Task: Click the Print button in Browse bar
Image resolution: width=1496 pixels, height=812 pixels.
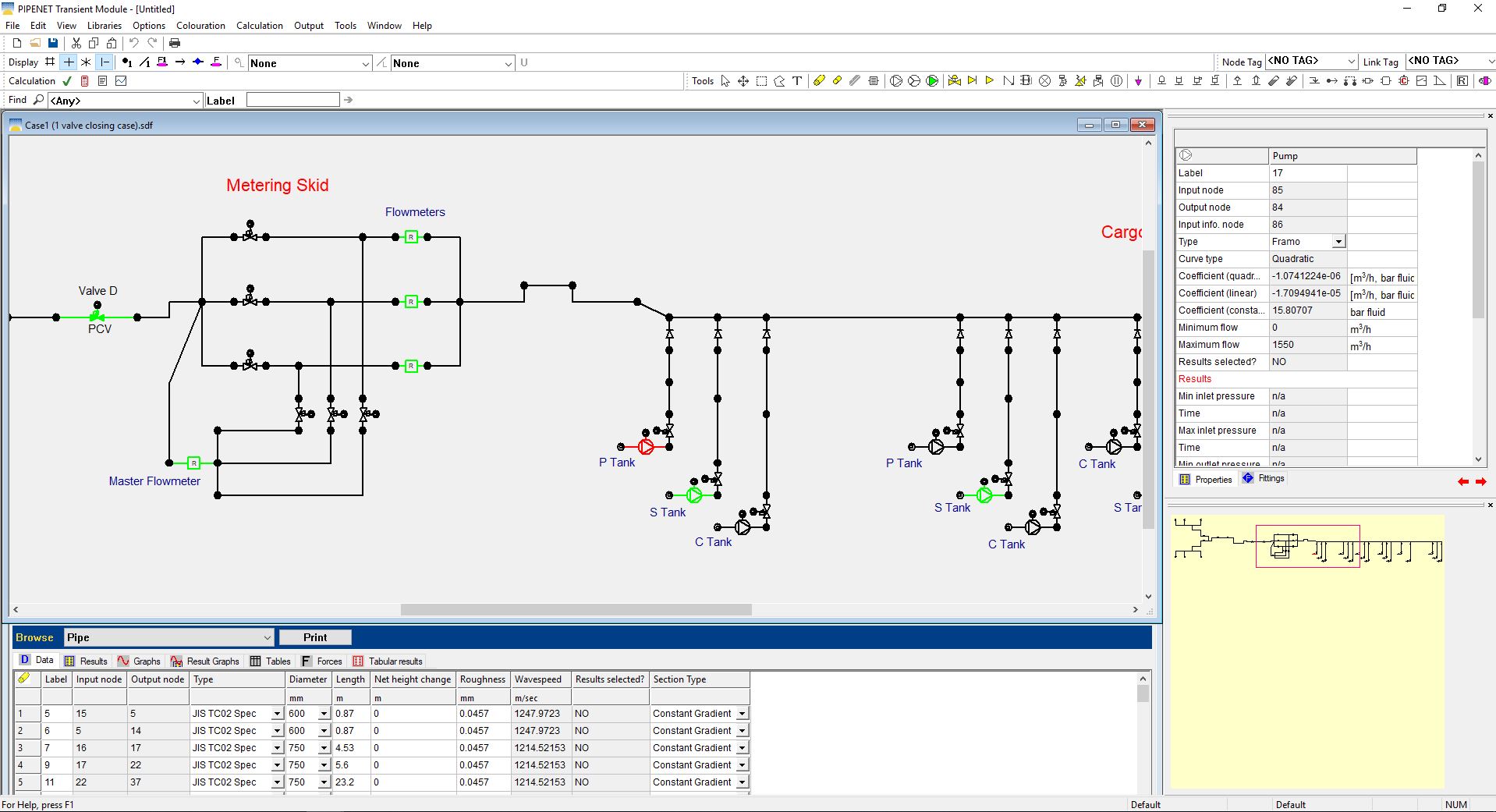Action: [x=315, y=637]
